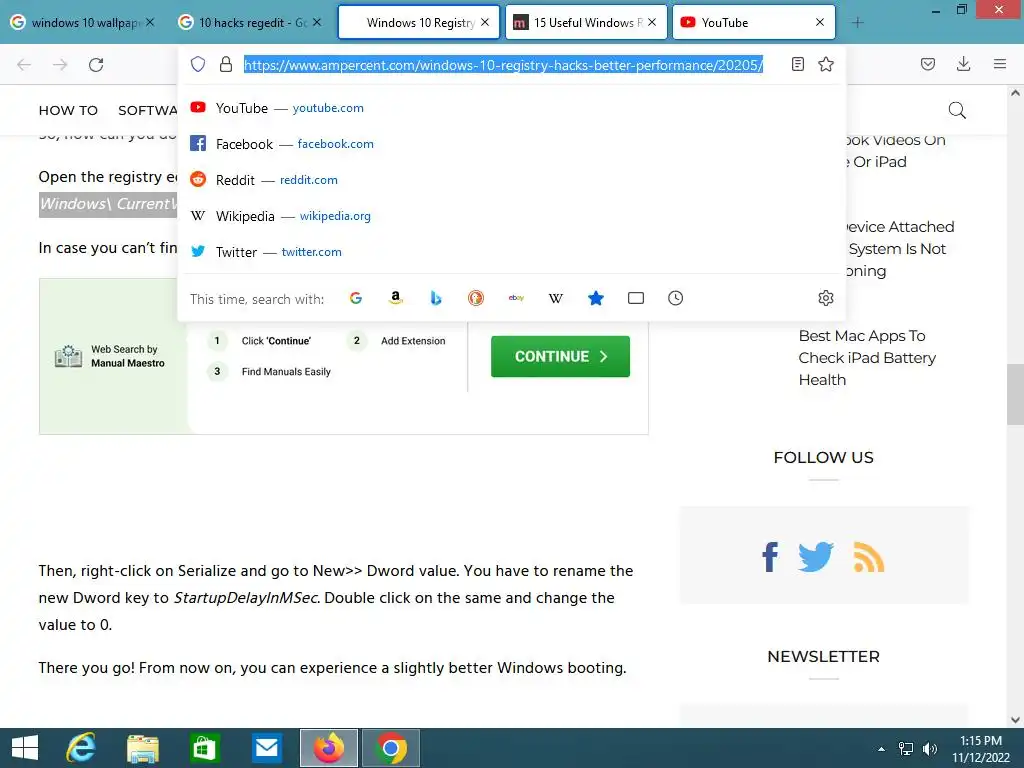Toggle reader view icon in address bar

(x=797, y=64)
